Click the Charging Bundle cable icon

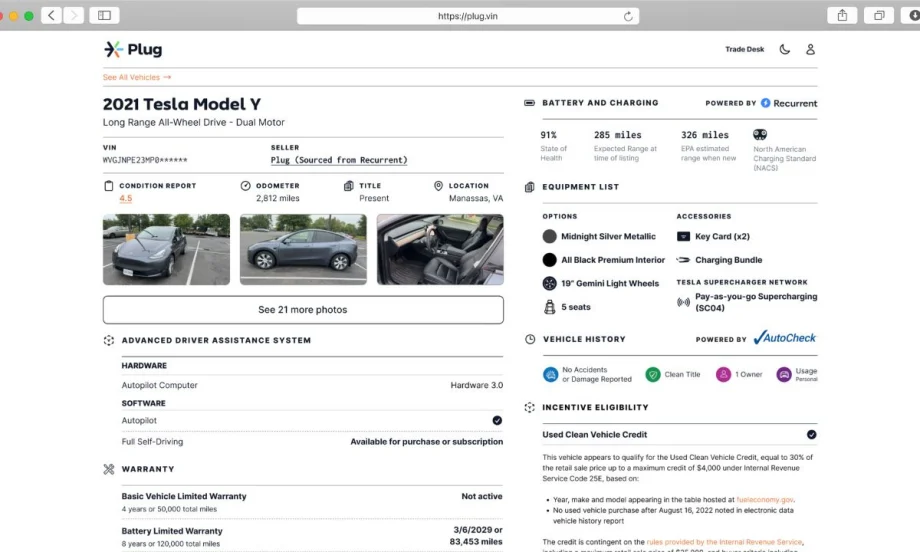point(683,260)
